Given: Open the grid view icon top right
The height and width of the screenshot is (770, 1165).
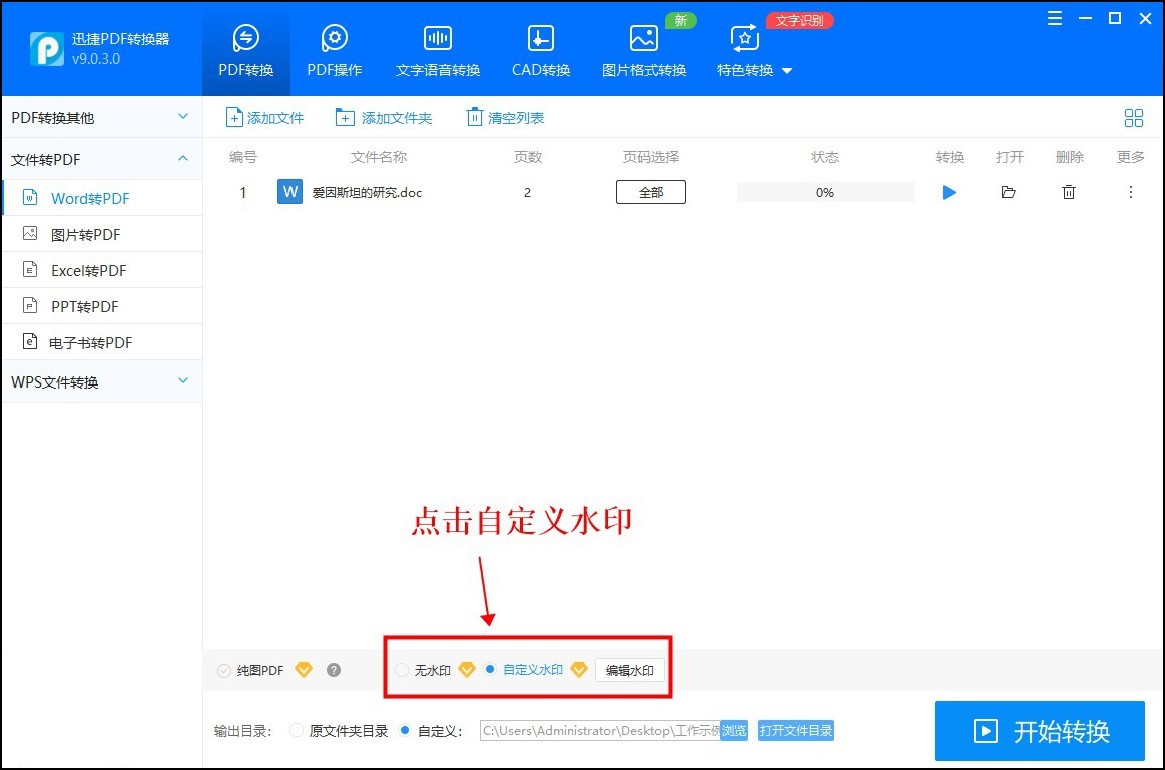Looking at the screenshot, I should pos(1133,117).
